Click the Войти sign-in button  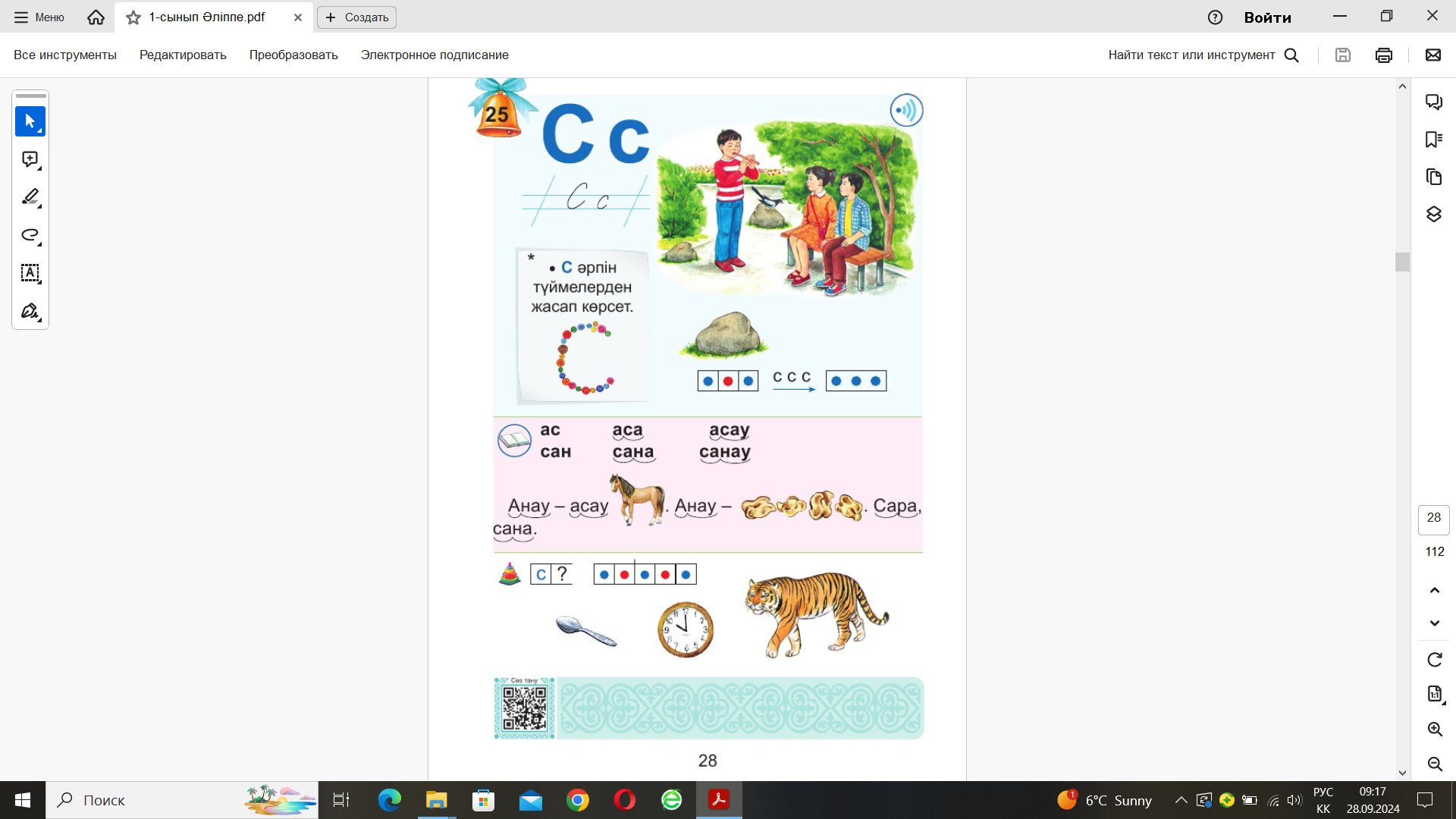(x=1267, y=17)
